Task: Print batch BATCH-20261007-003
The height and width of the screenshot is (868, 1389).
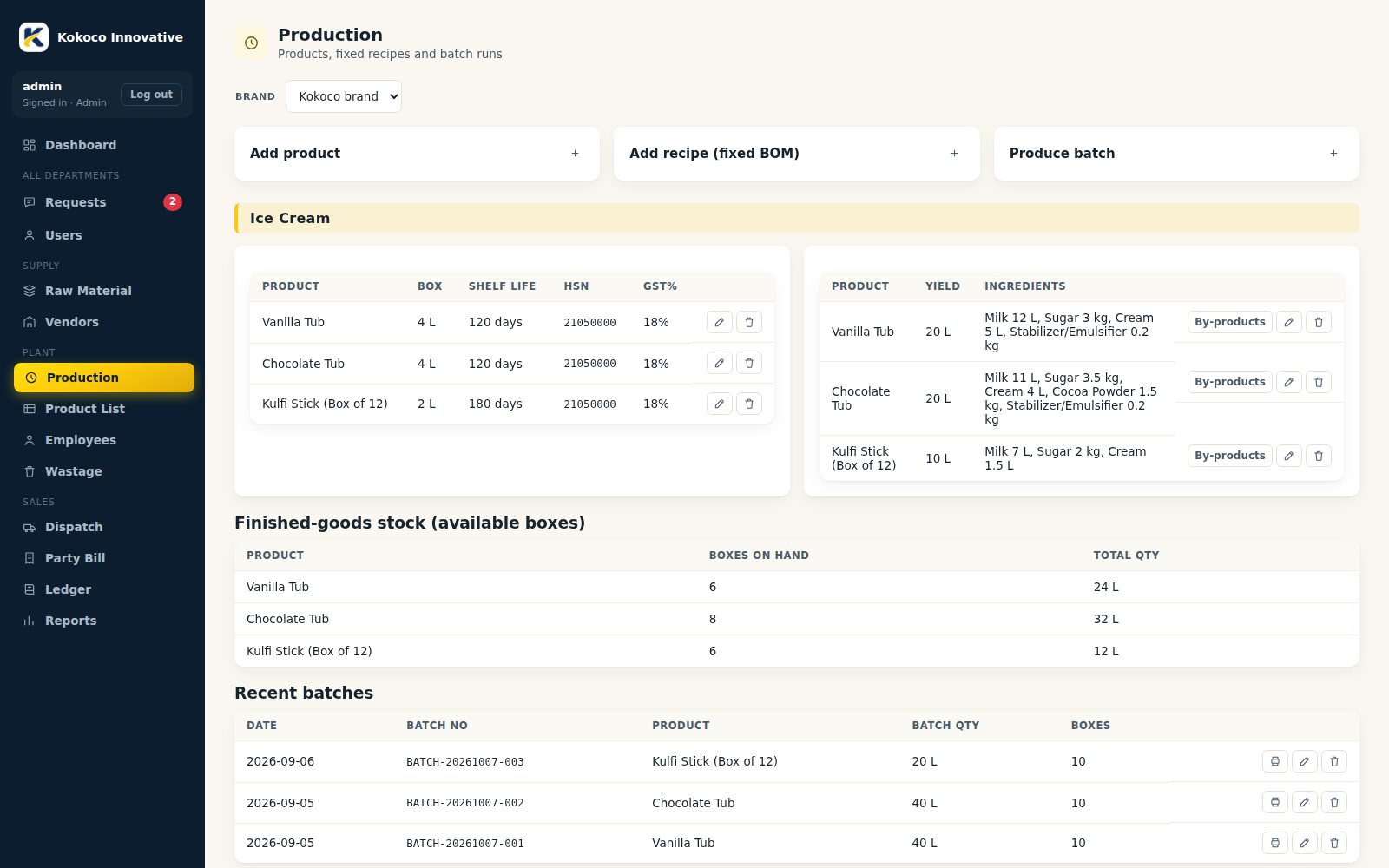Action: tap(1275, 761)
